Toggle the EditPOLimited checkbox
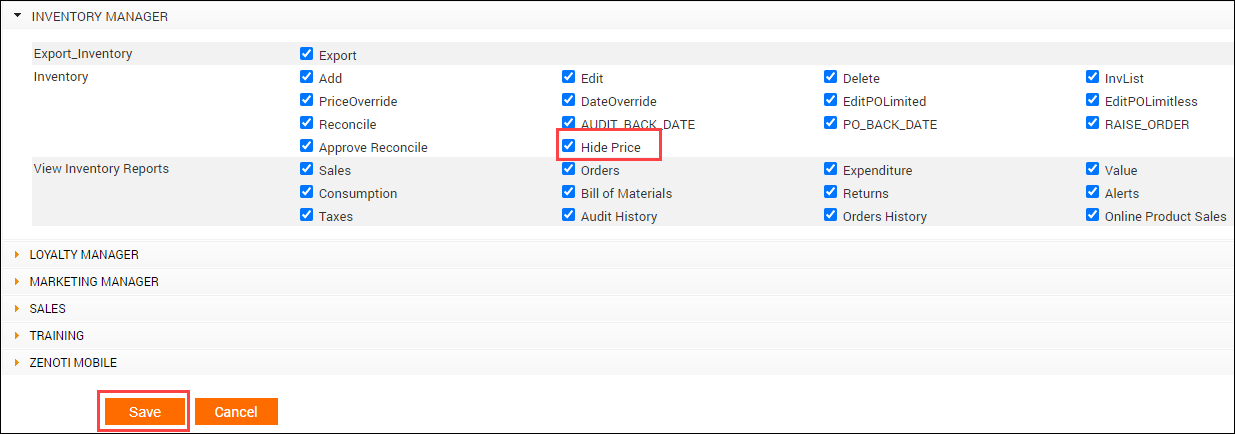The height and width of the screenshot is (434, 1235). coord(831,100)
